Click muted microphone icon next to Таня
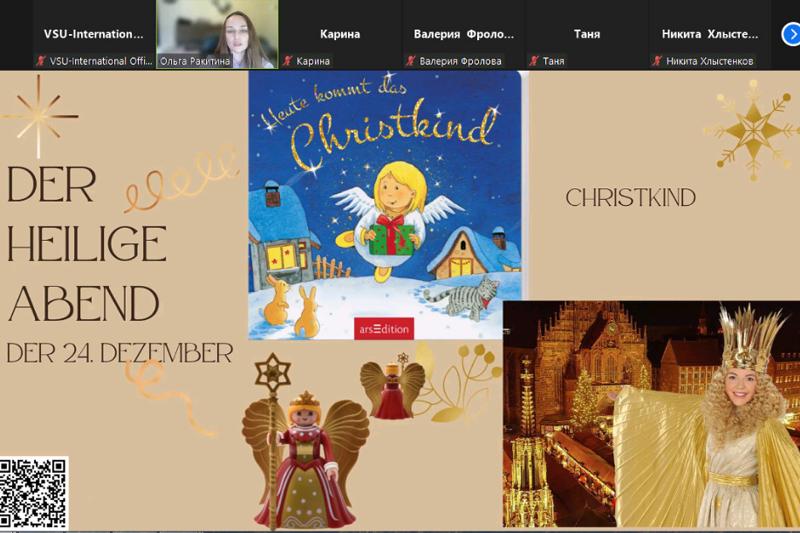 534,61
